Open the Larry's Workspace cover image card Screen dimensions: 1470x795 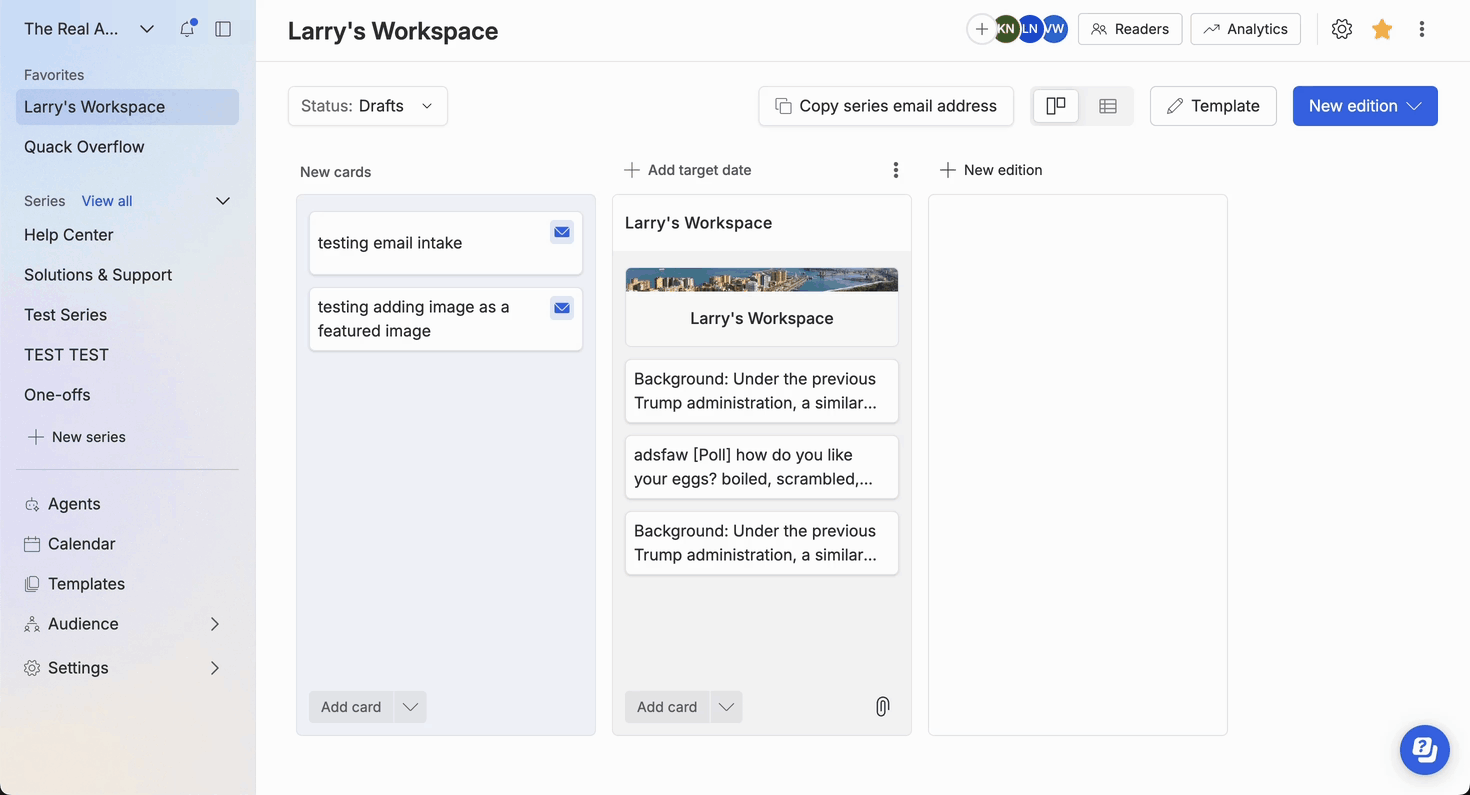(x=761, y=306)
